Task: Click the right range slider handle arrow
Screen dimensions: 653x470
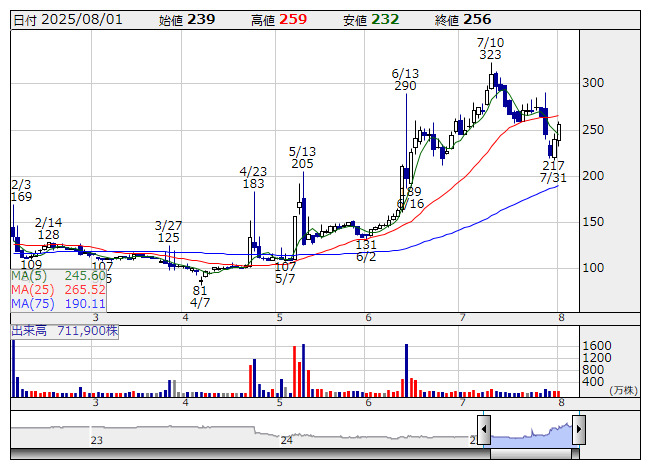Action: pyautogui.click(x=579, y=429)
